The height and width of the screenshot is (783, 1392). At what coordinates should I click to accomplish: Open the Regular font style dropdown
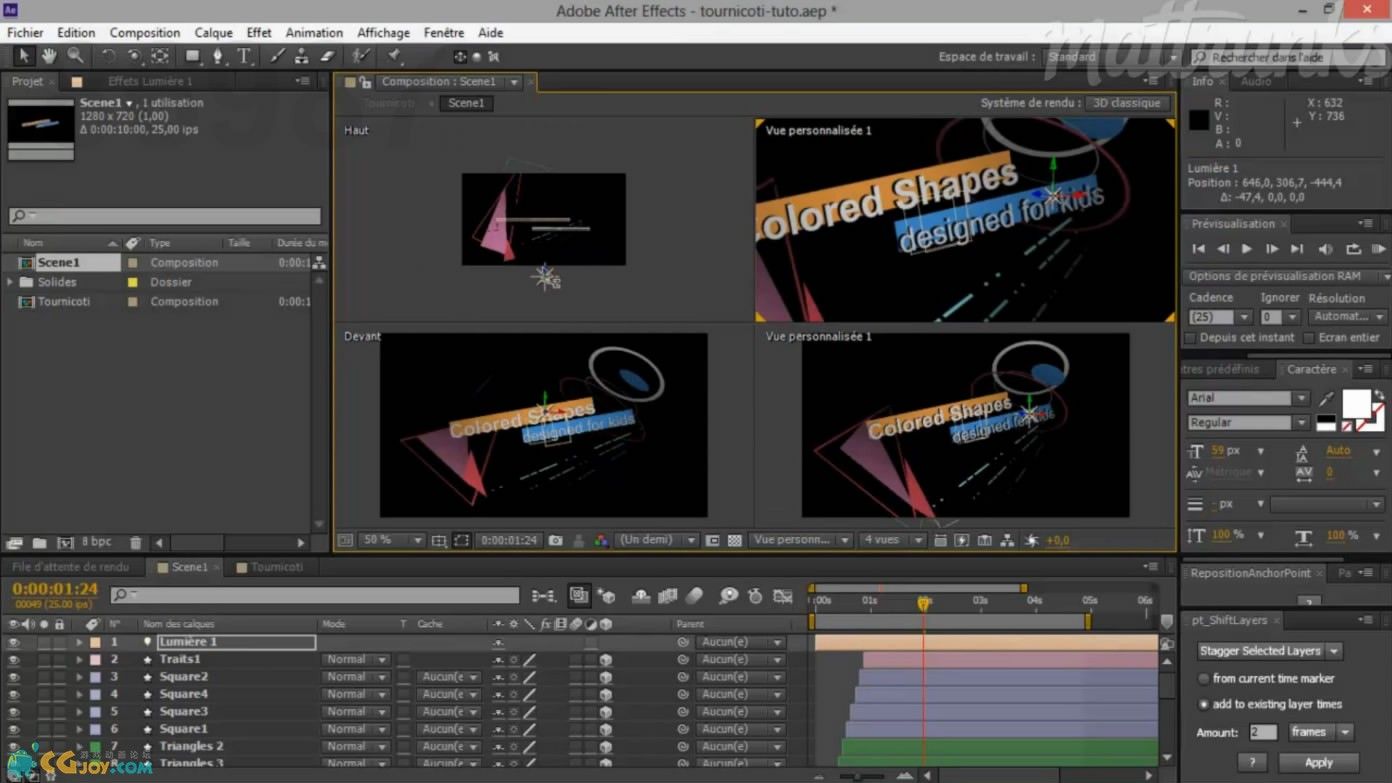[1248, 423]
